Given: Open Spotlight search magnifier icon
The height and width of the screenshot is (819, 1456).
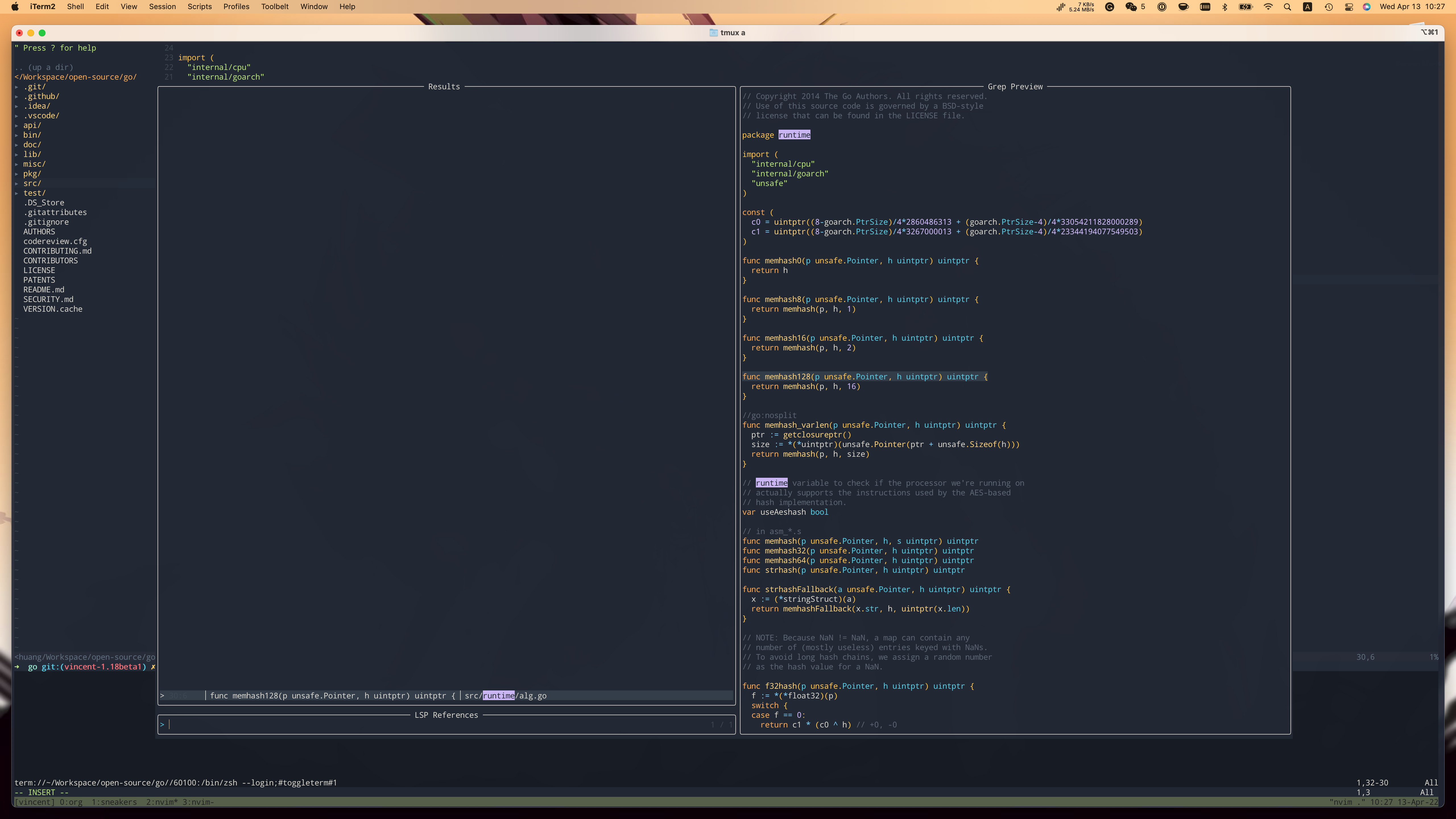Looking at the screenshot, I should tap(1288, 7).
